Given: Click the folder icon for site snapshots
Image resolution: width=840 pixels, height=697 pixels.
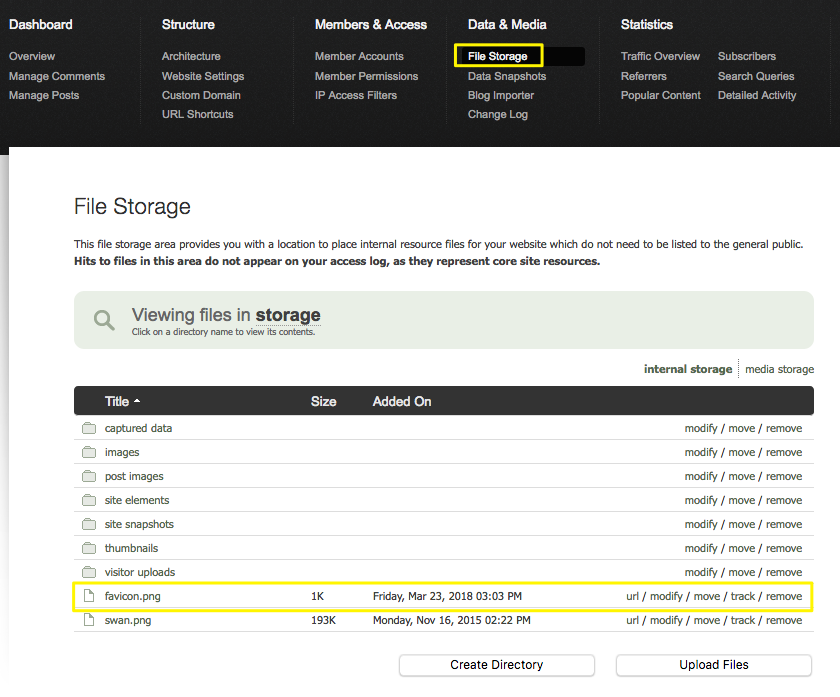Looking at the screenshot, I should 88,525.
